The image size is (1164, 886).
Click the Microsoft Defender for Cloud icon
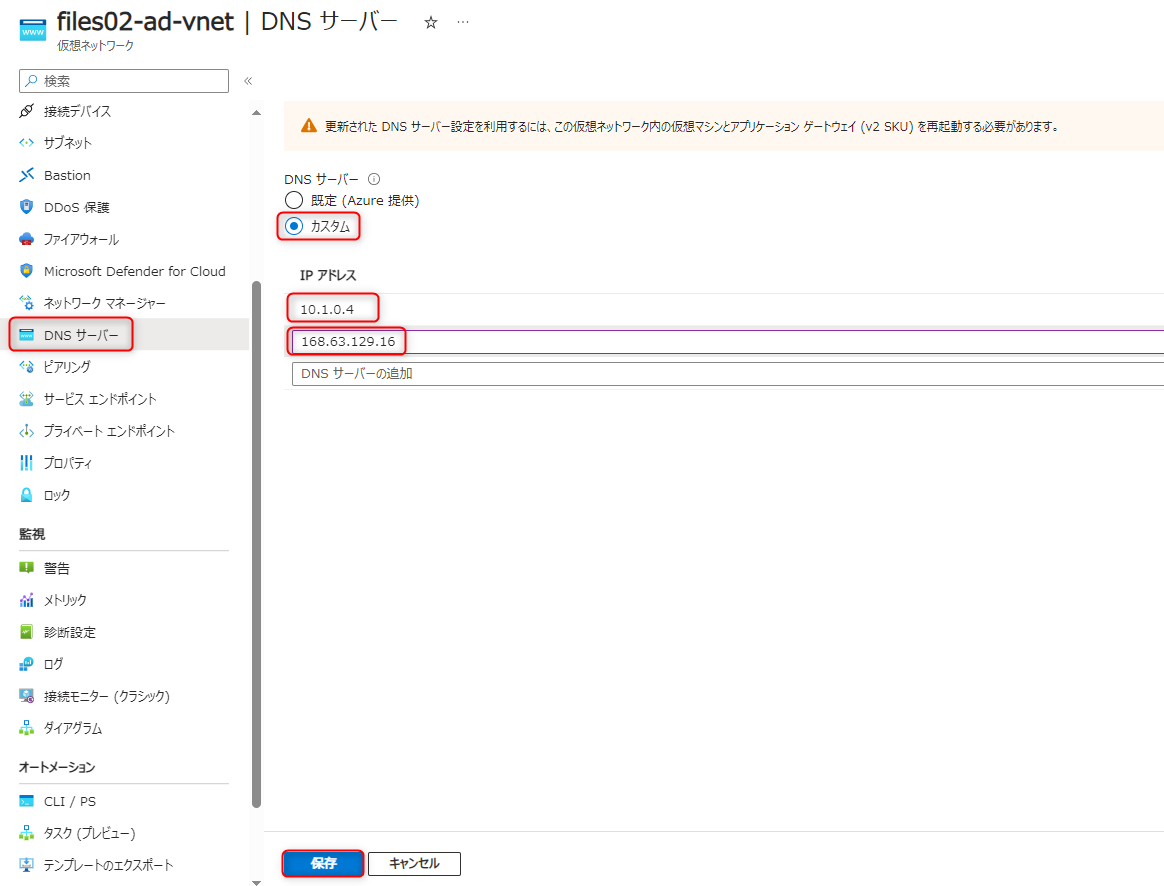pos(27,271)
